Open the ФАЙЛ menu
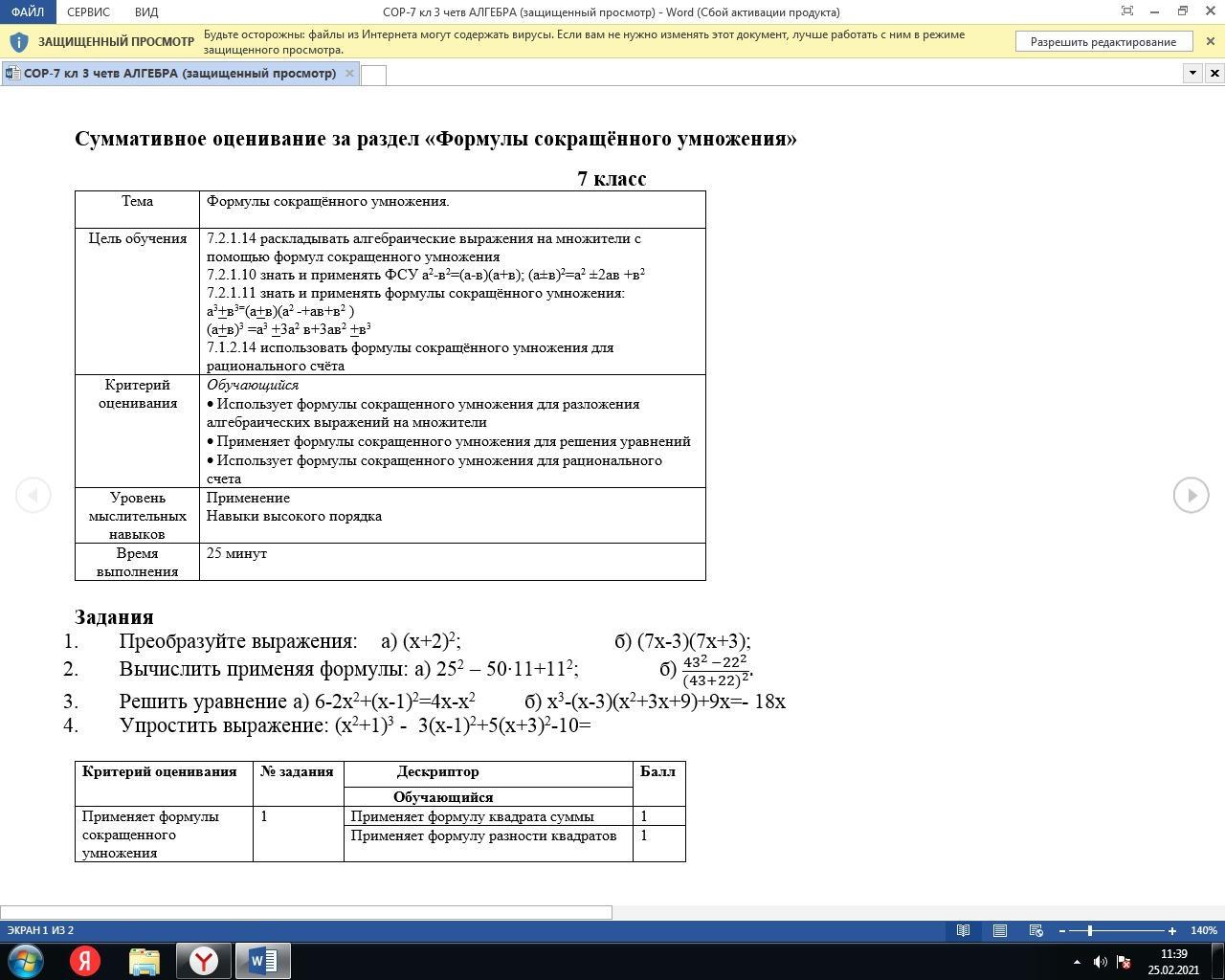 (28, 11)
